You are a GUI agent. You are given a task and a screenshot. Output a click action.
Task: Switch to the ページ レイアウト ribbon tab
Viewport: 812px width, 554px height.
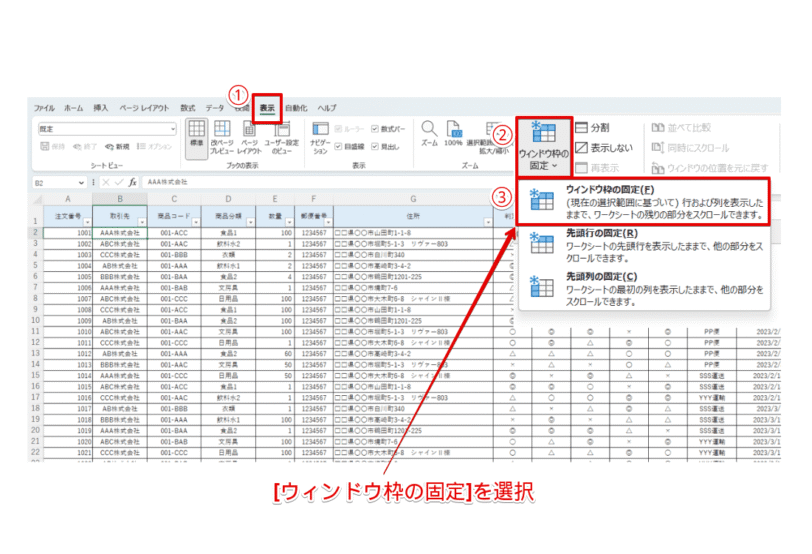click(144, 108)
